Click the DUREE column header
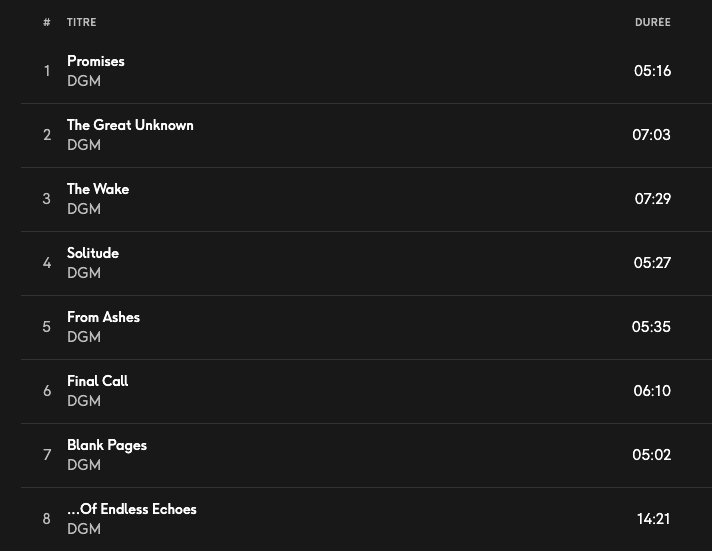 652,22
